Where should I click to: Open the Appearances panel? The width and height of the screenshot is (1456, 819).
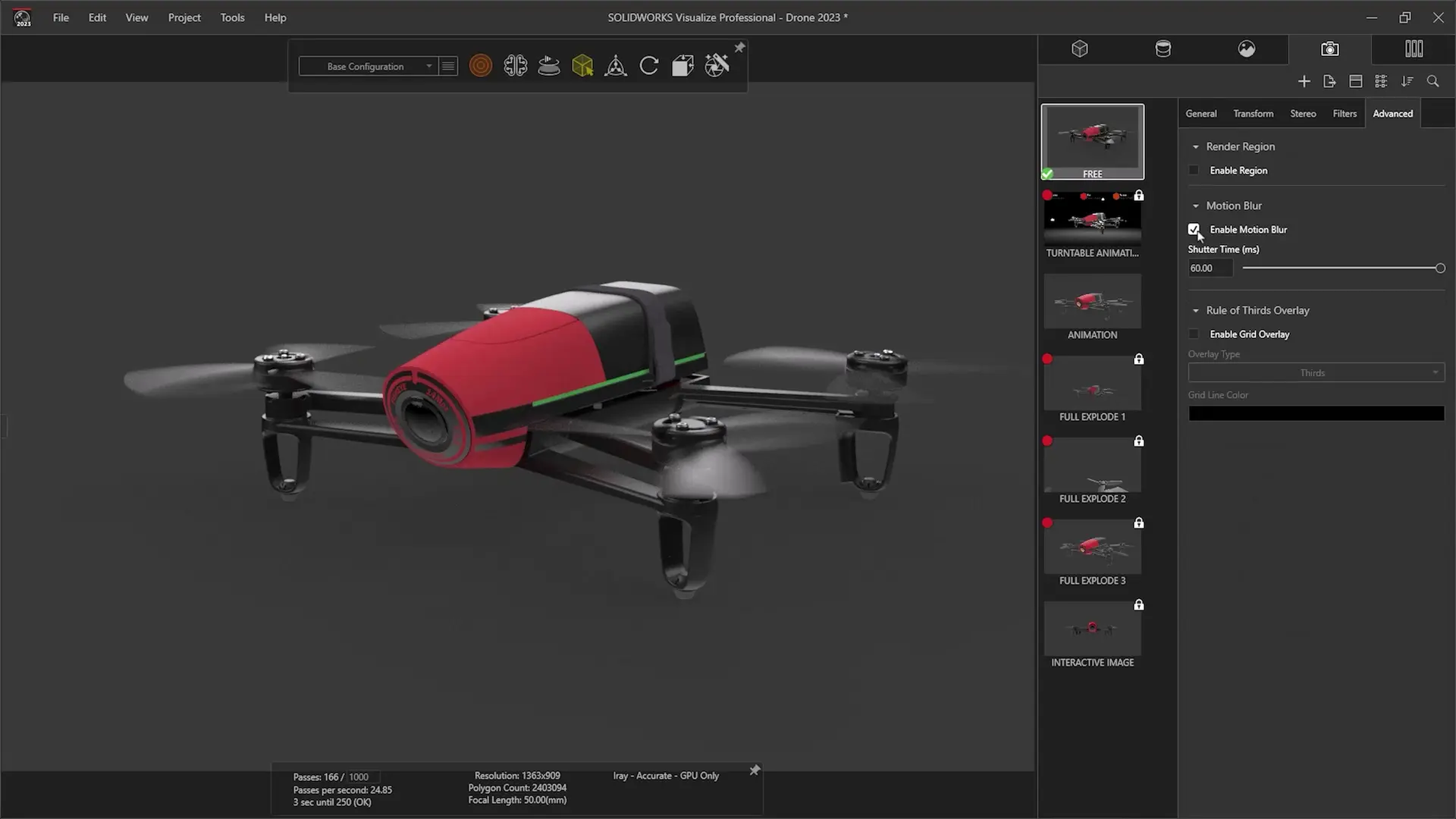[1164, 49]
